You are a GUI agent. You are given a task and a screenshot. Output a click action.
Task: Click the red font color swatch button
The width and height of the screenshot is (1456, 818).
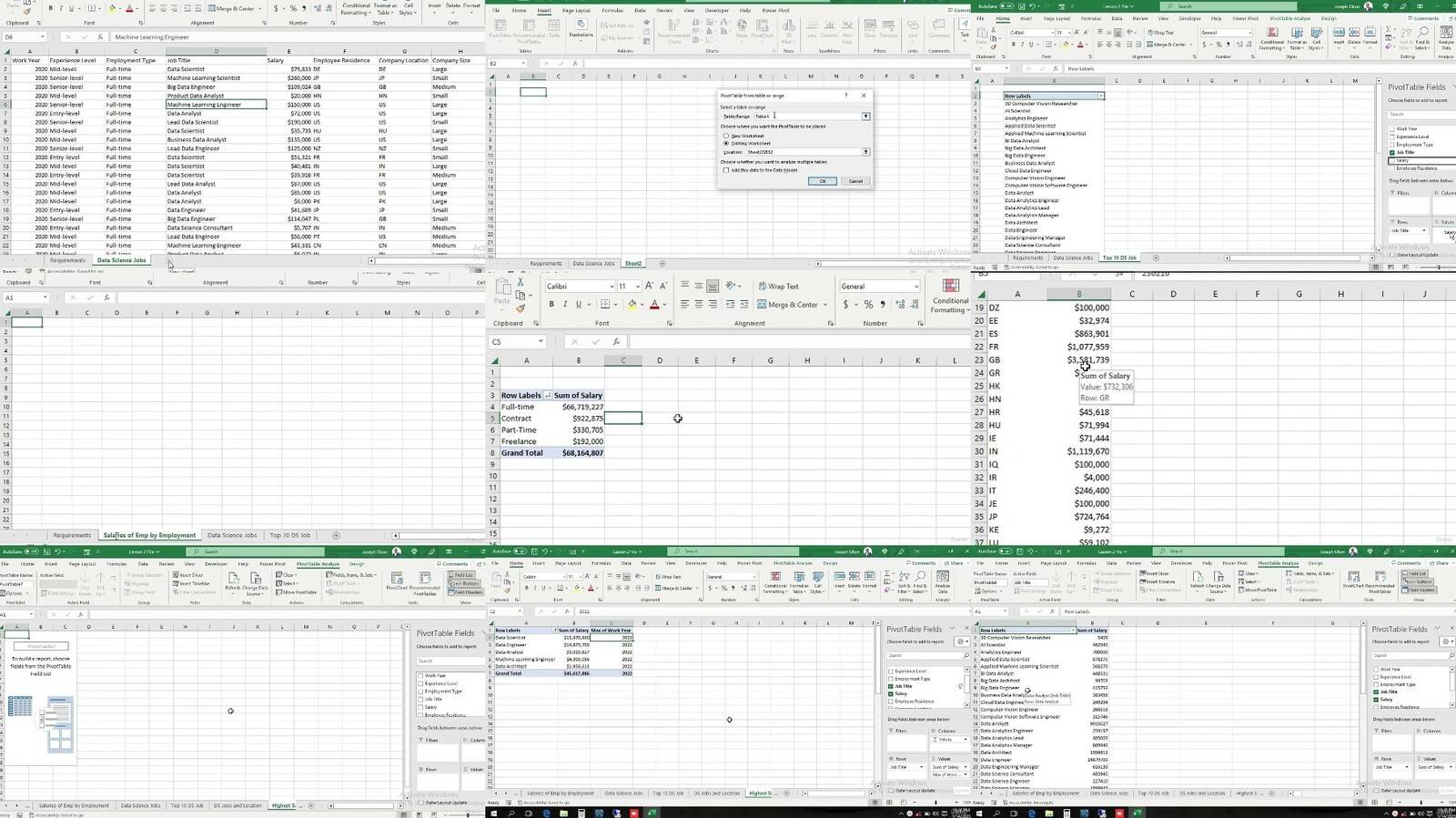(x=653, y=305)
